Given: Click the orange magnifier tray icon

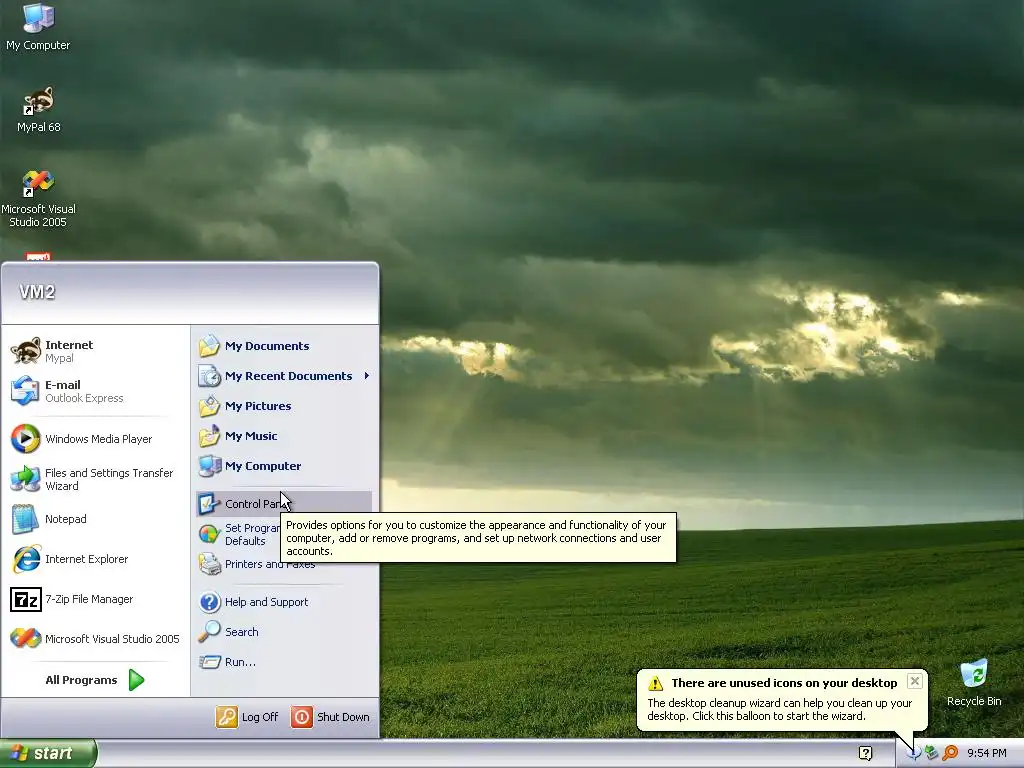Looking at the screenshot, I should click(950, 753).
